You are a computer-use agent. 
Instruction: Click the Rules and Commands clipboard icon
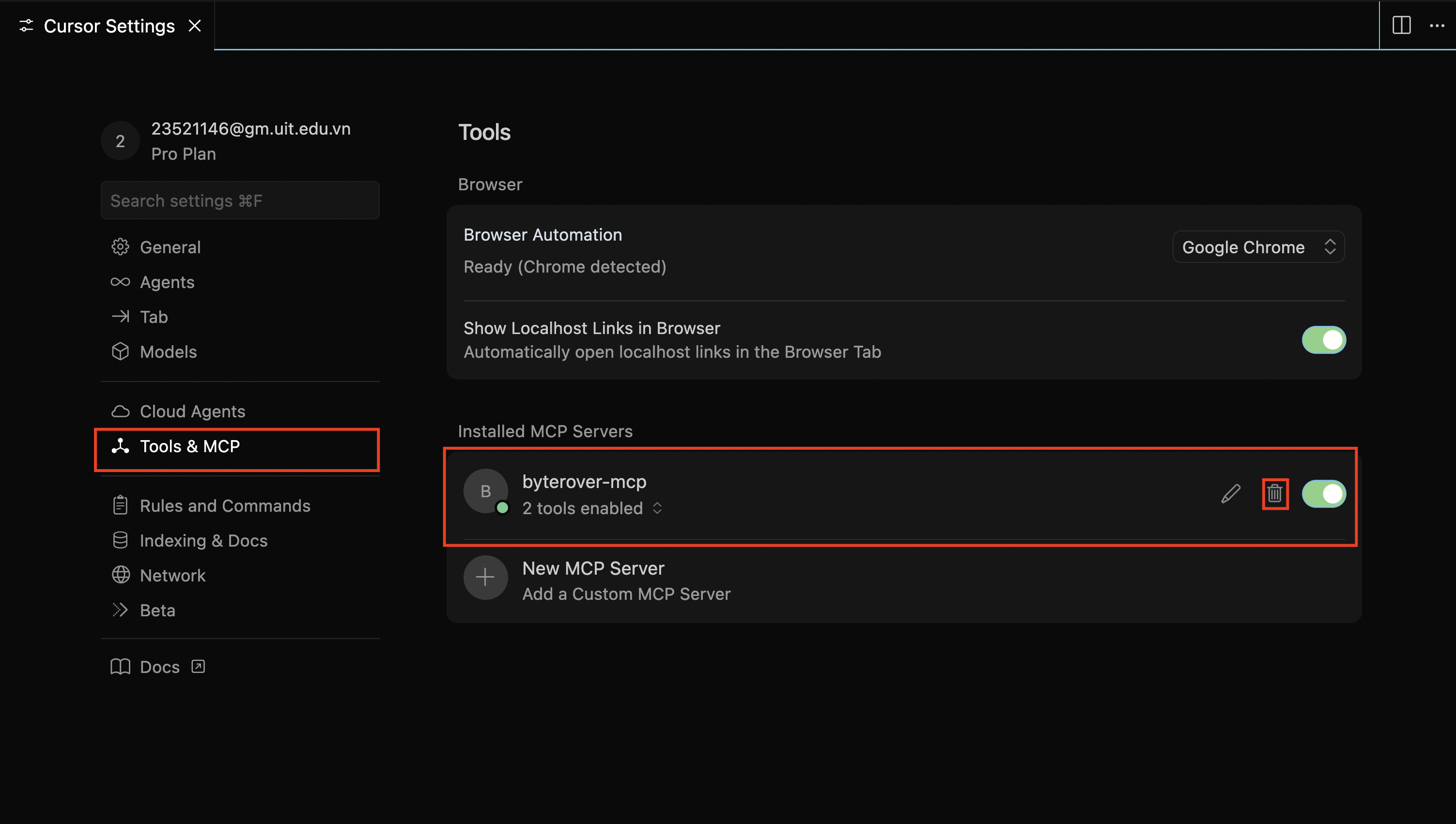pos(121,505)
